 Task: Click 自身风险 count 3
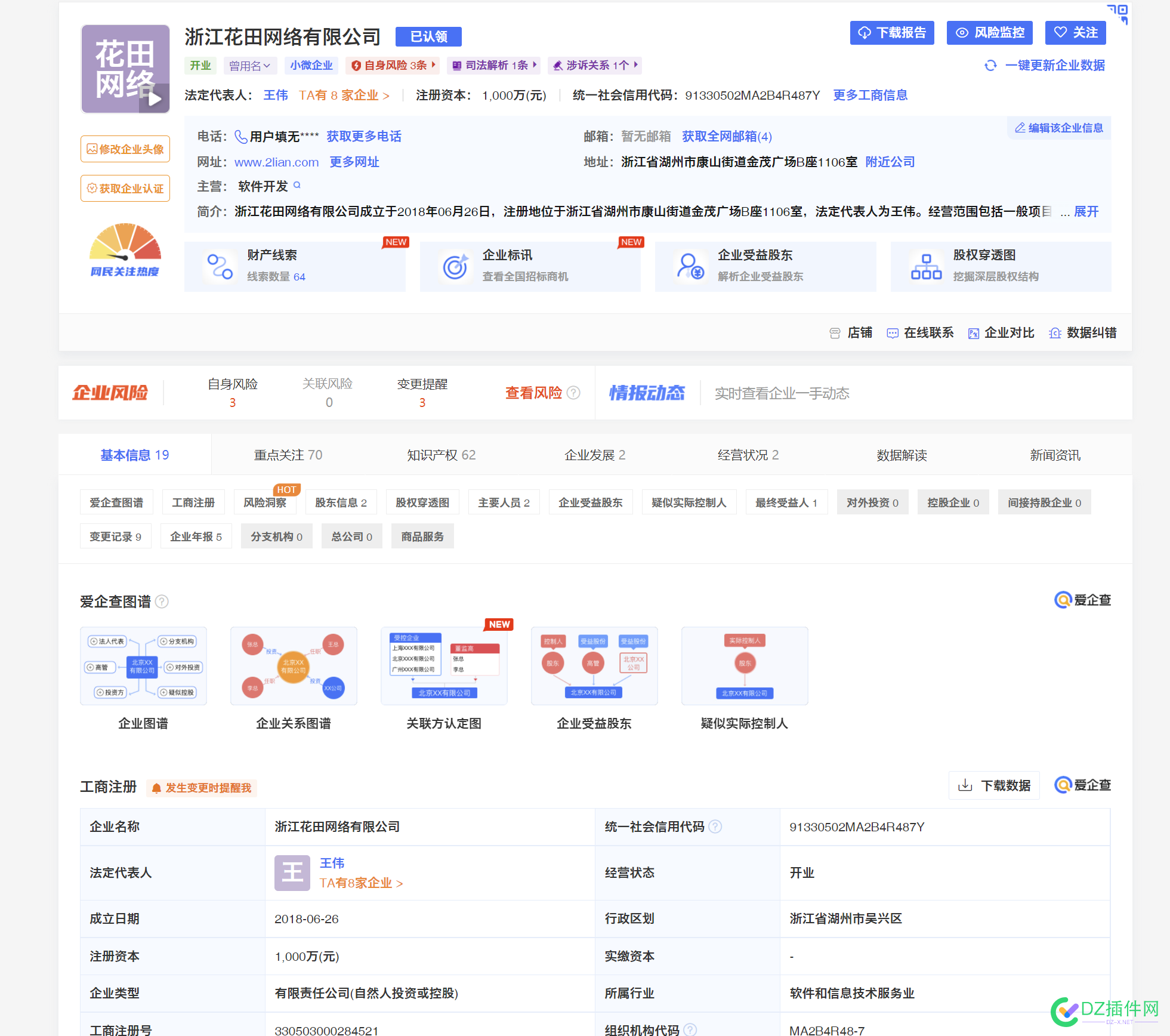click(233, 403)
